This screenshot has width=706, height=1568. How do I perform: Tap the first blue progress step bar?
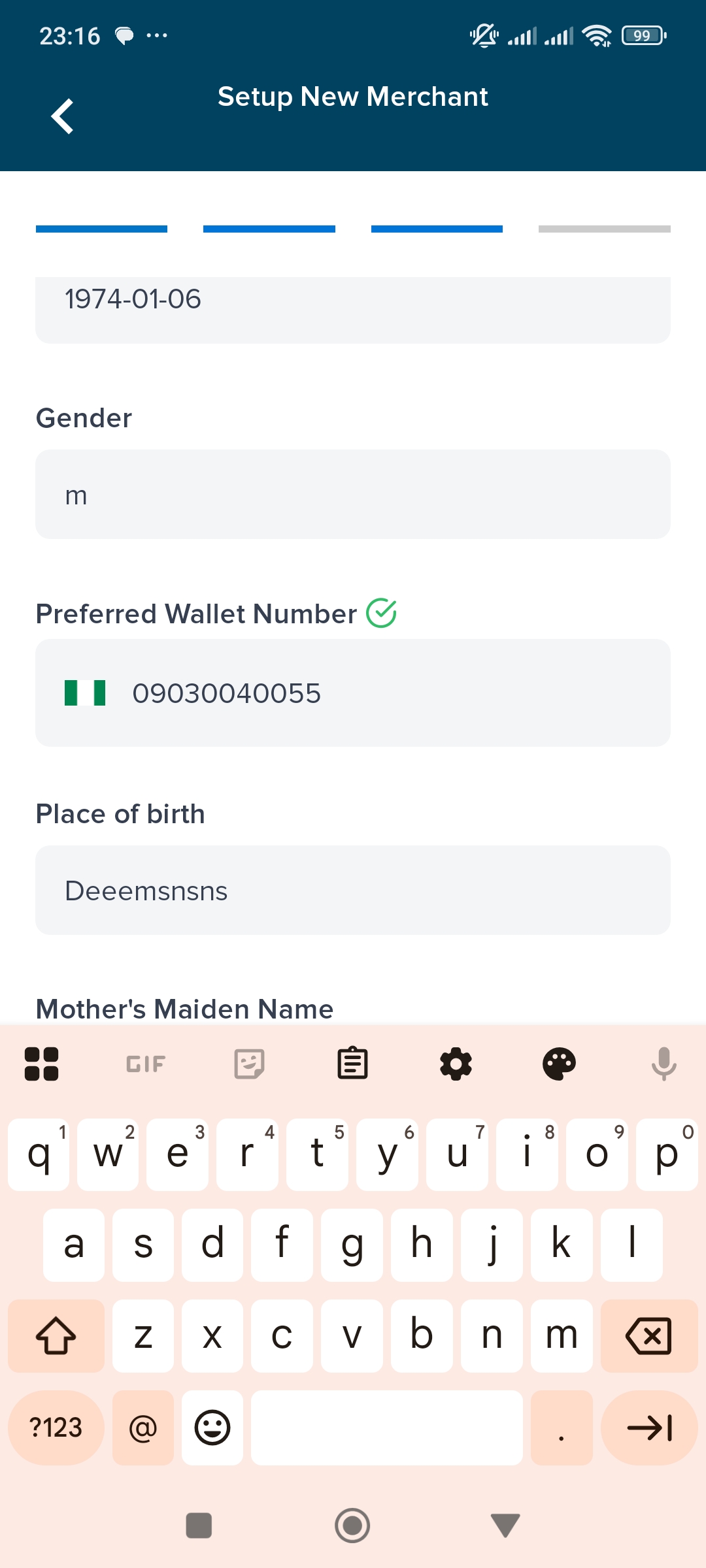pos(101,229)
